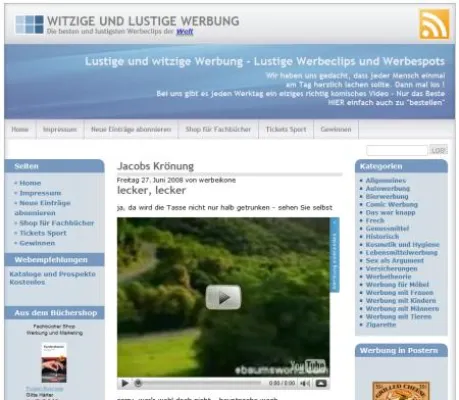459x400 pixels.
Task: Open the Jacobs Krönung post title
Action: (x=155, y=166)
